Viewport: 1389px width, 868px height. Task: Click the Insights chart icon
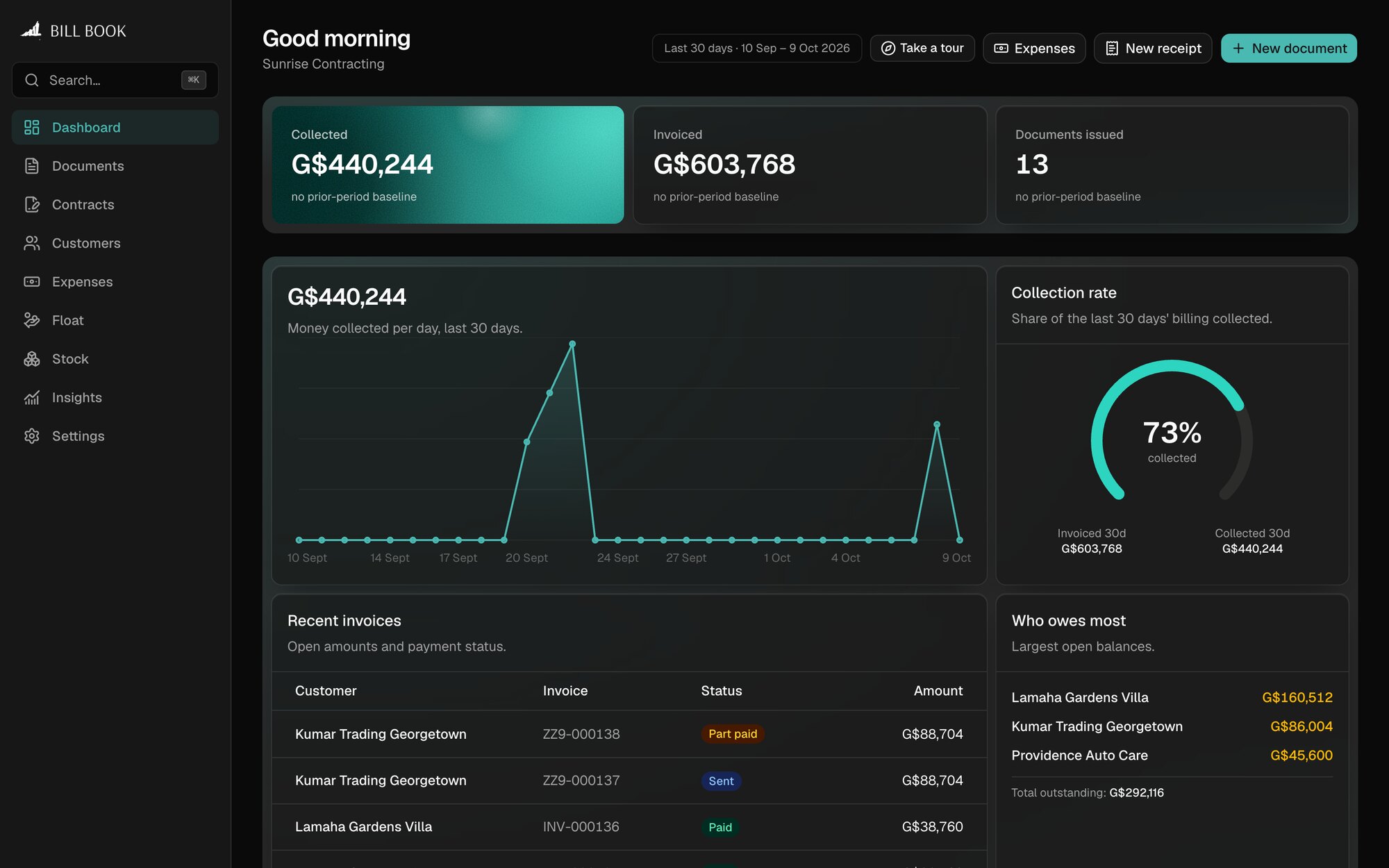32,397
